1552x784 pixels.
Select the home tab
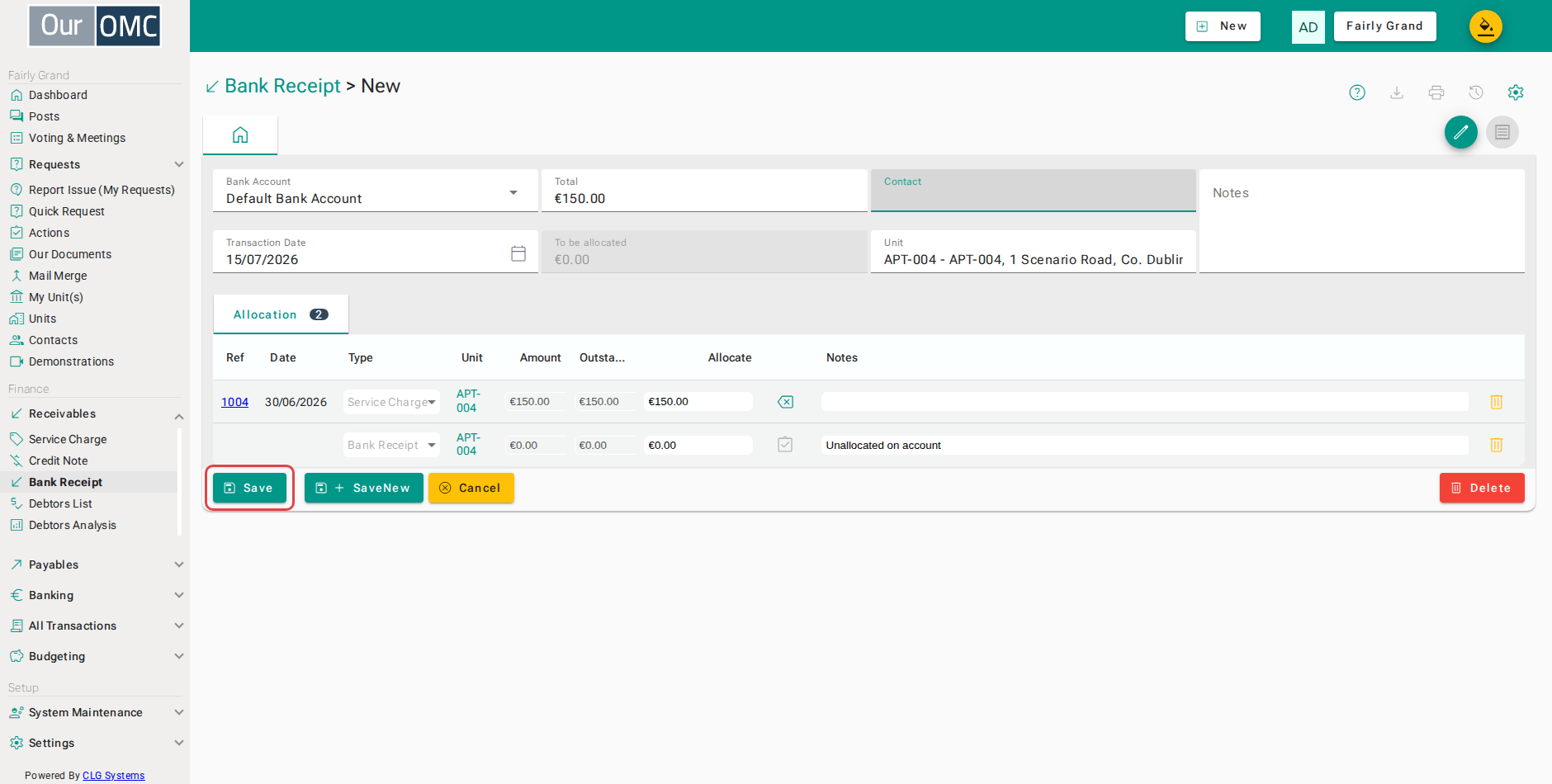pyautogui.click(x=240, y=135)
